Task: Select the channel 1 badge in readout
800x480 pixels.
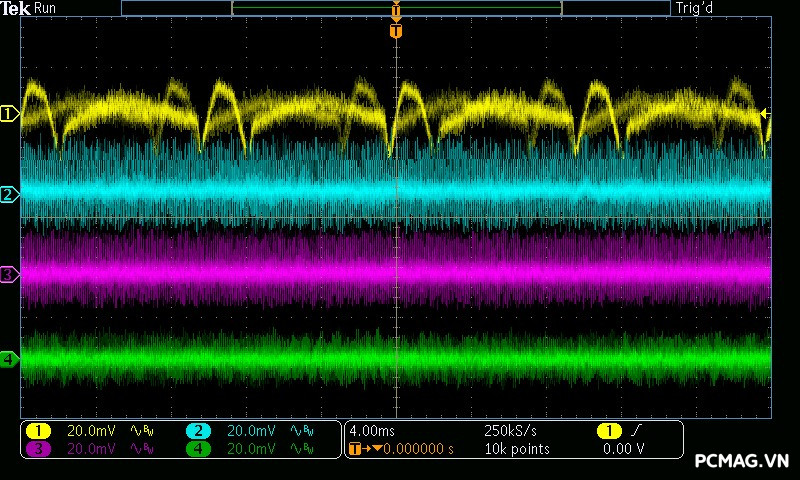Action: click(x=39, y=431)
